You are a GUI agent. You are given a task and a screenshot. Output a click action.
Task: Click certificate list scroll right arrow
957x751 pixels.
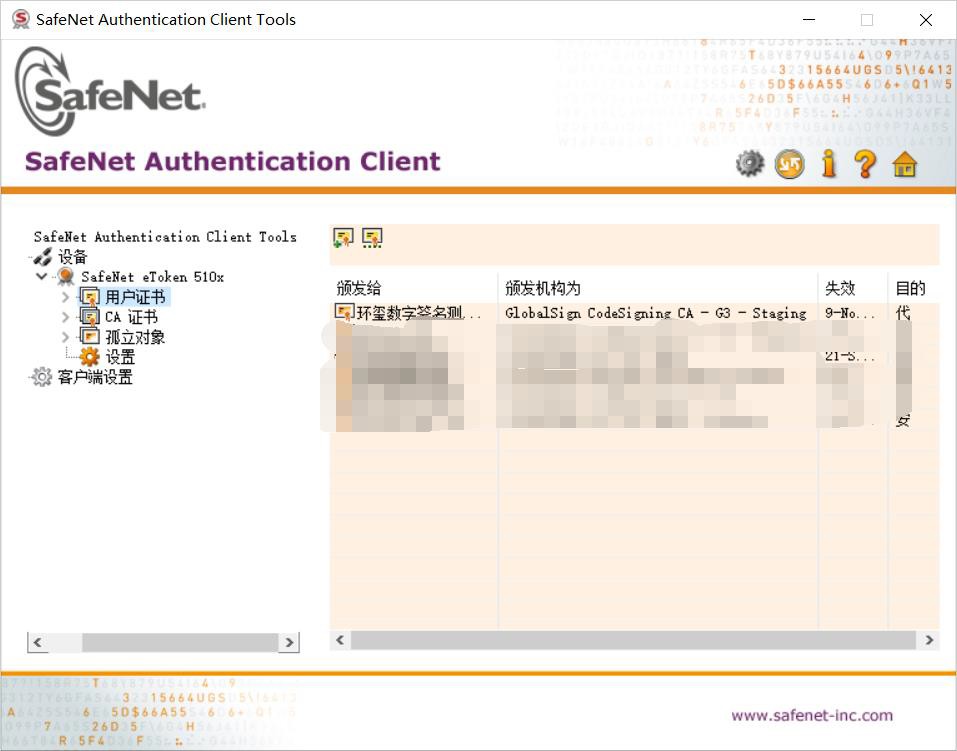click(x=929, y=640)
